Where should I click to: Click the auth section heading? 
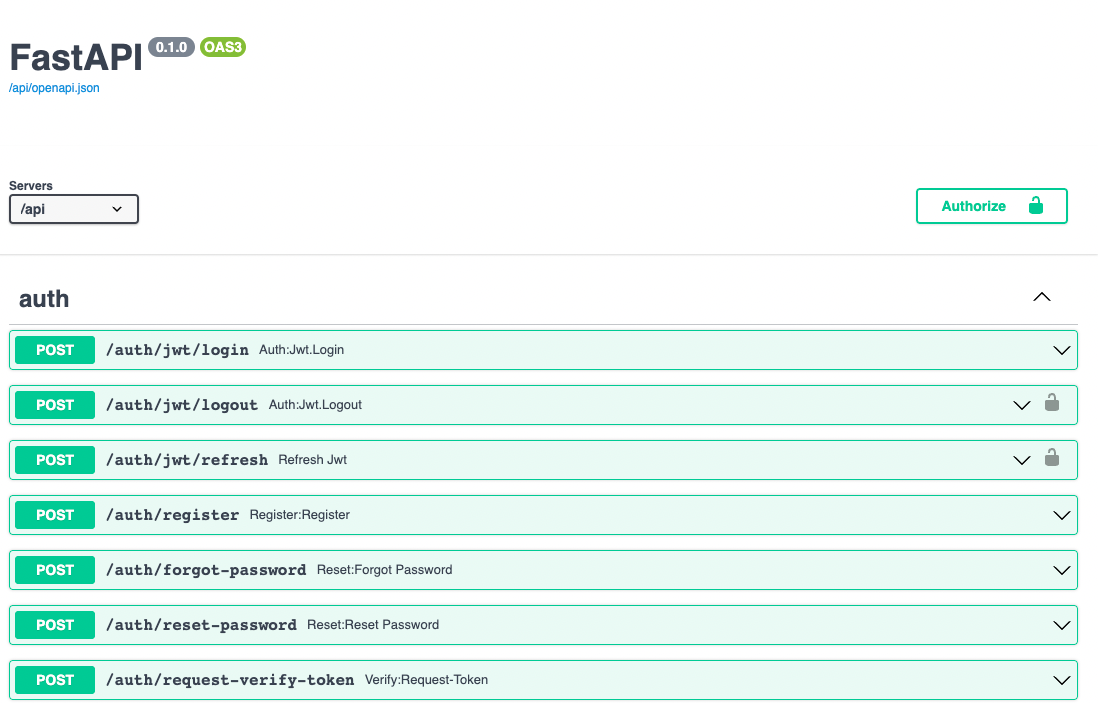coord(43,297)
